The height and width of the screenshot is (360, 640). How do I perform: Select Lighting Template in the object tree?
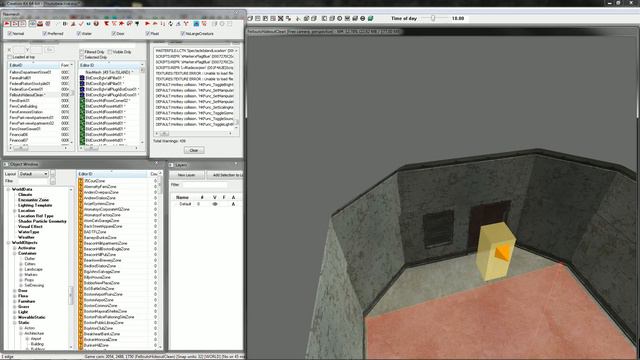[35, 205]
